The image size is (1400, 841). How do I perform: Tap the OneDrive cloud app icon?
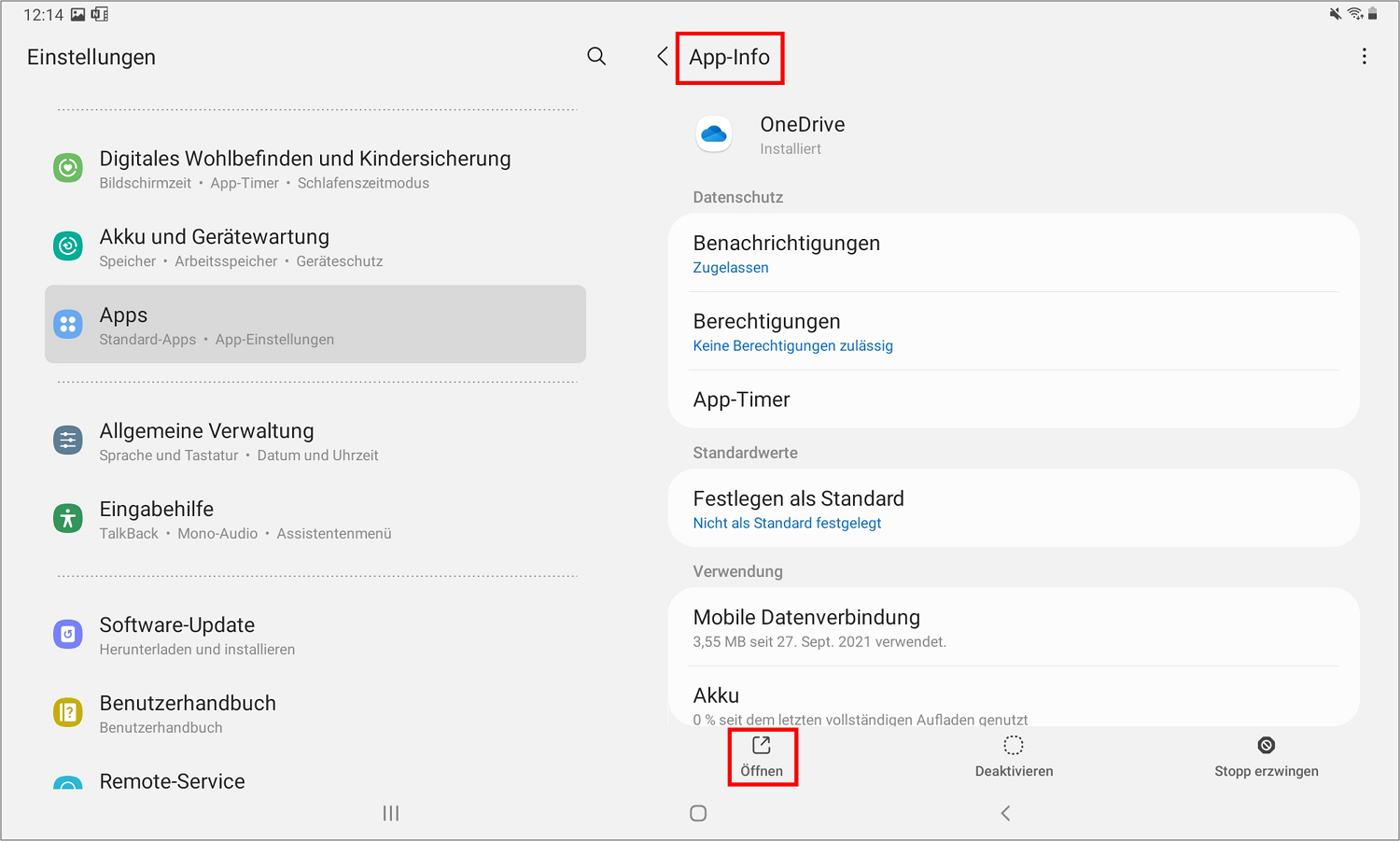(714, 134)
